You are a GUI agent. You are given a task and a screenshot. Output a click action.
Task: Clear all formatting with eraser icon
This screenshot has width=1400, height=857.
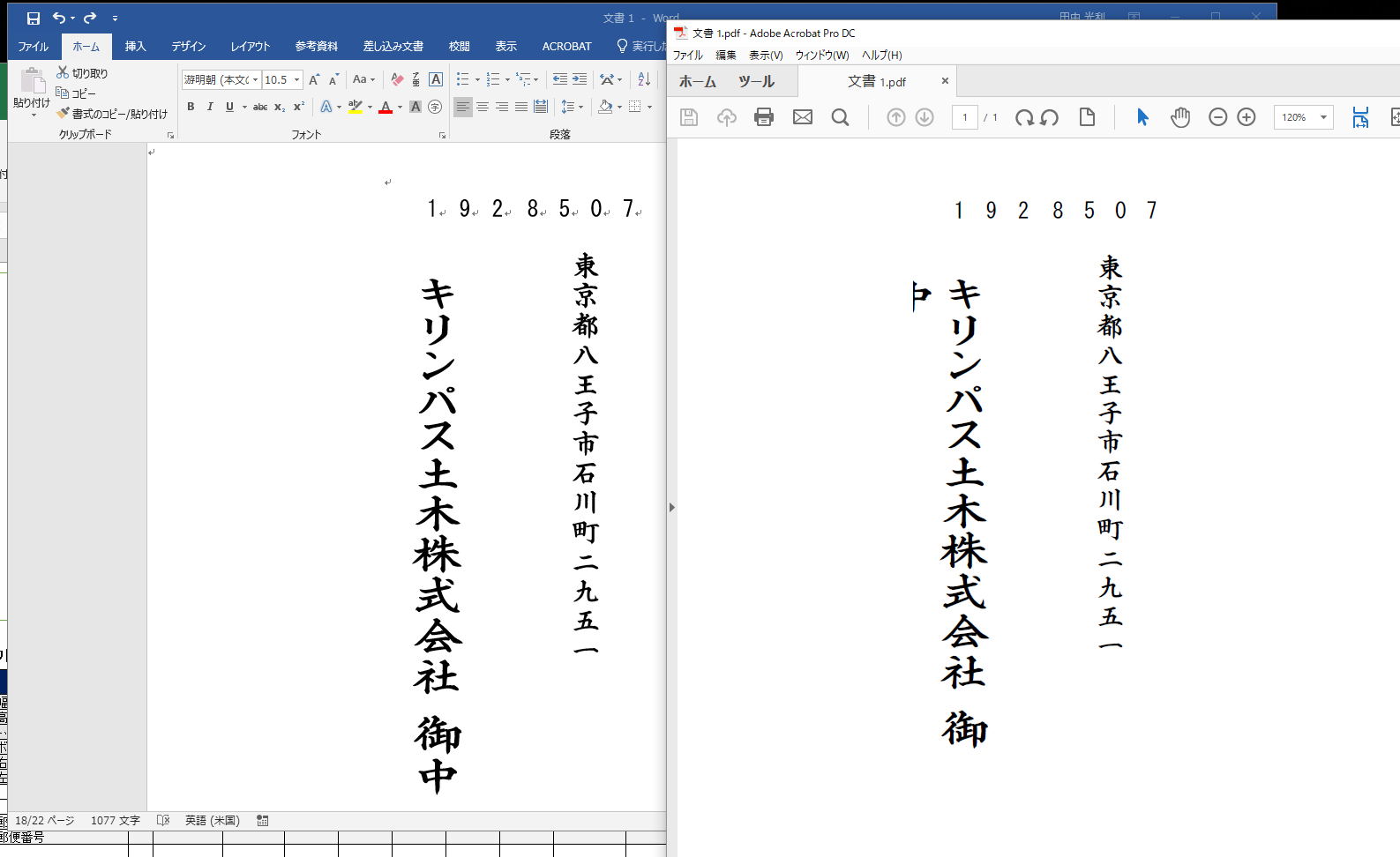397,79
